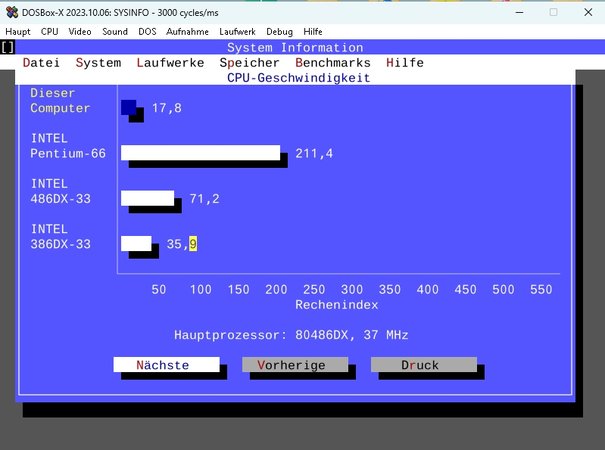Open the Laufwerke menu in SYSINFO
Viewport: 605px width, 450px height.
tap(170, 63)
